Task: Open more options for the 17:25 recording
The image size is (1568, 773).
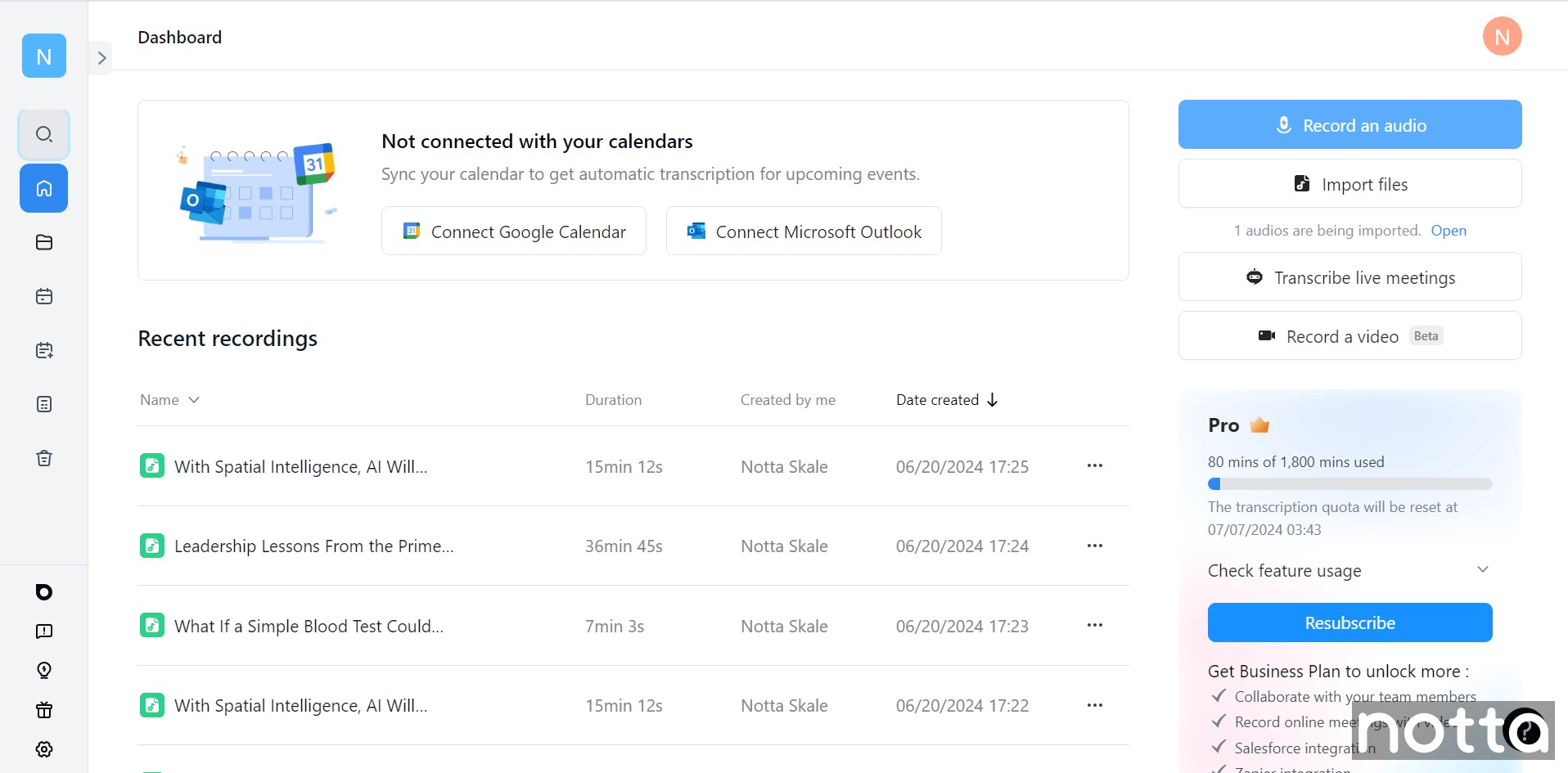Action: [1095, 465]
